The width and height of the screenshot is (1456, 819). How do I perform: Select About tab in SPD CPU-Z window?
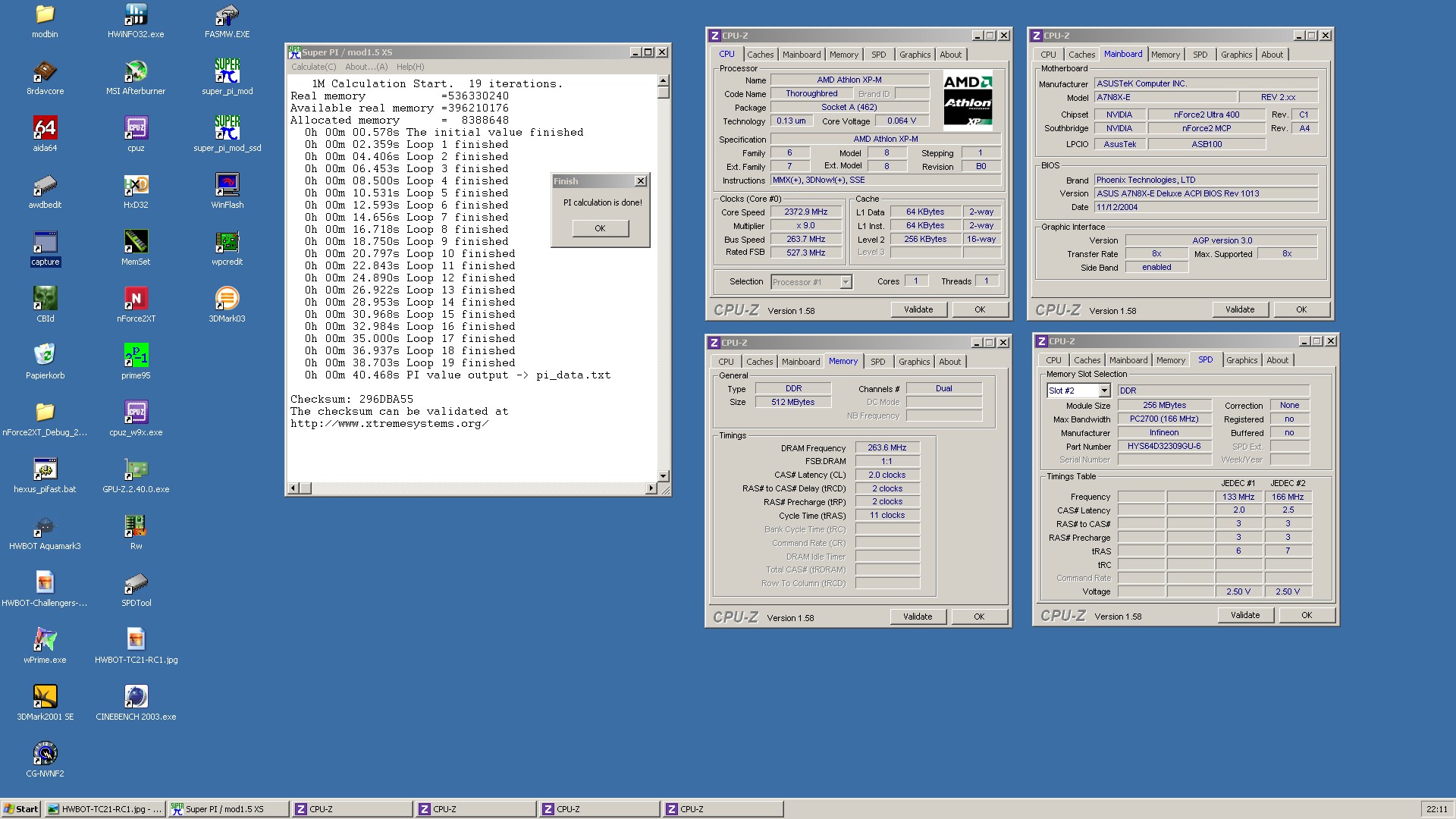(x=1277, y=360)
